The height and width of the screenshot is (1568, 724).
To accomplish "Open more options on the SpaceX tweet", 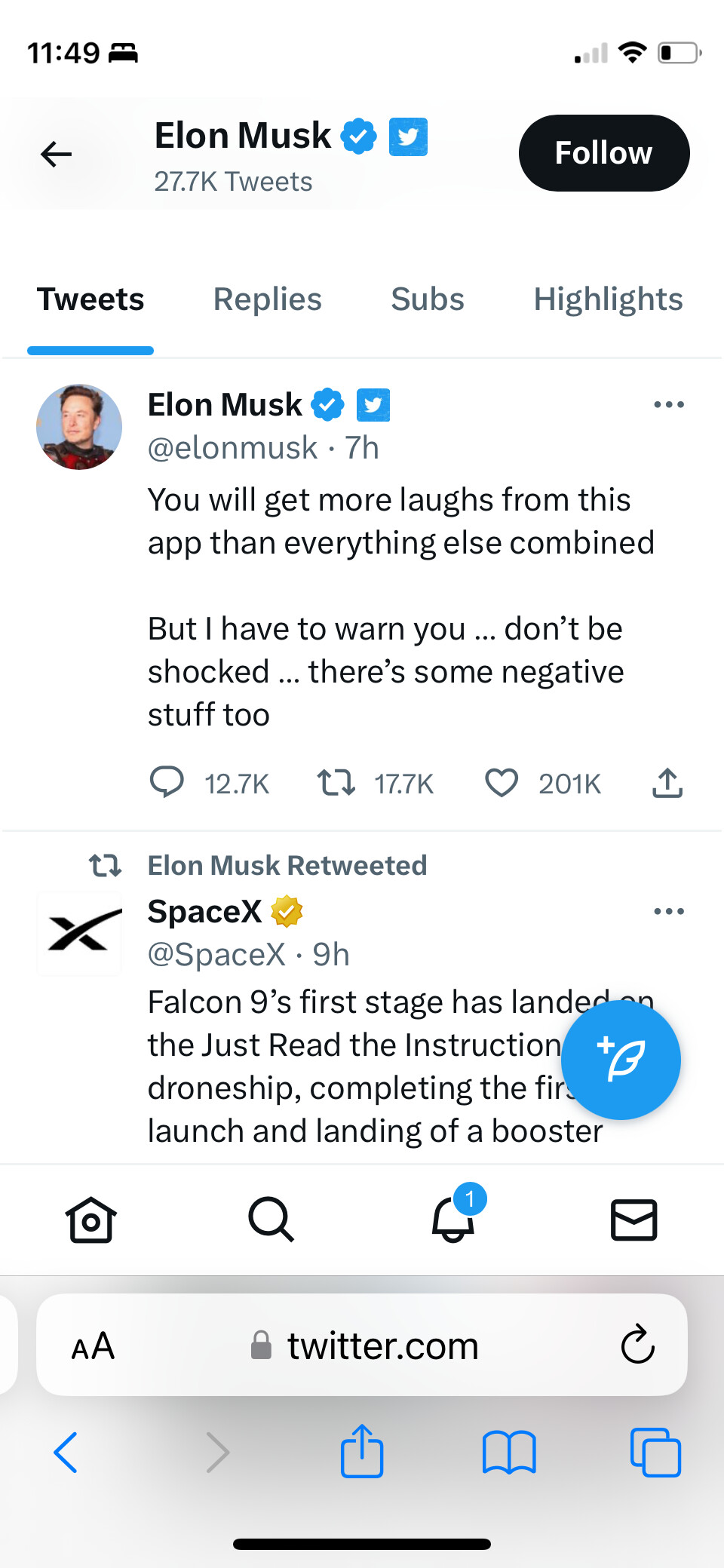I will [668, 912].
